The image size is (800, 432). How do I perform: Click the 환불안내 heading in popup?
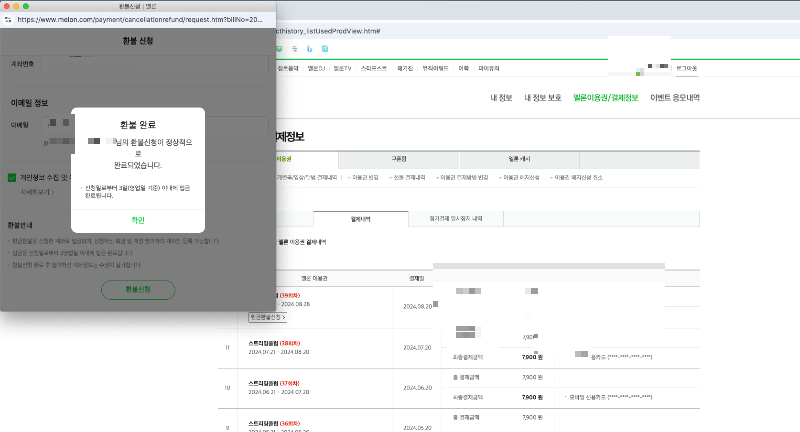point(20,225)
